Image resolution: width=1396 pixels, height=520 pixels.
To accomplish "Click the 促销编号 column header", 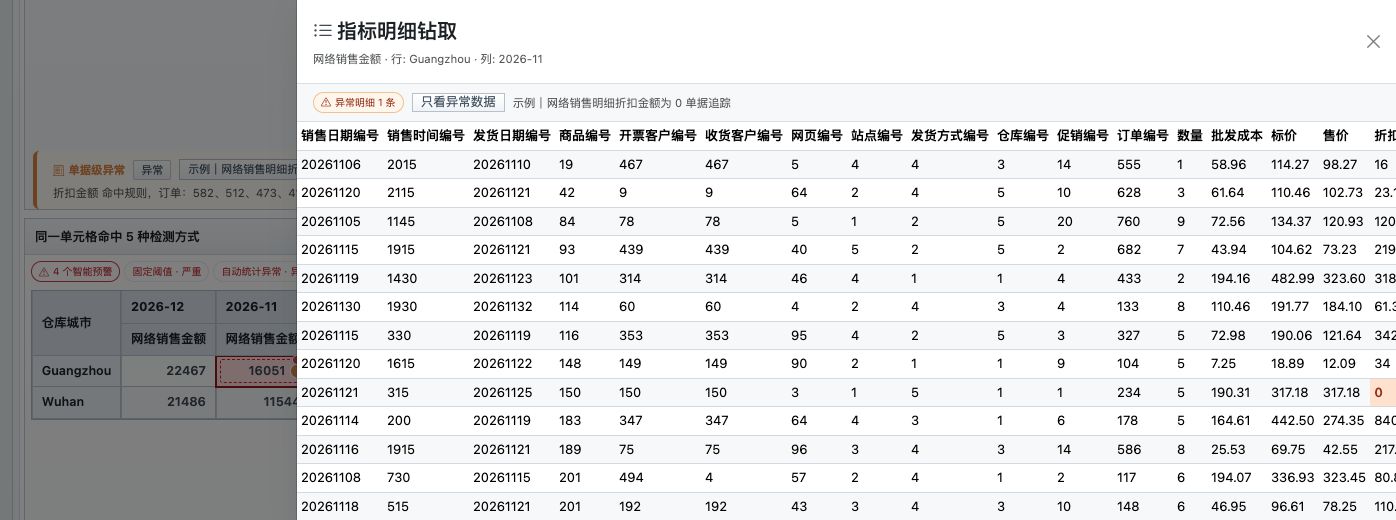I will (x=1083, y=136).
